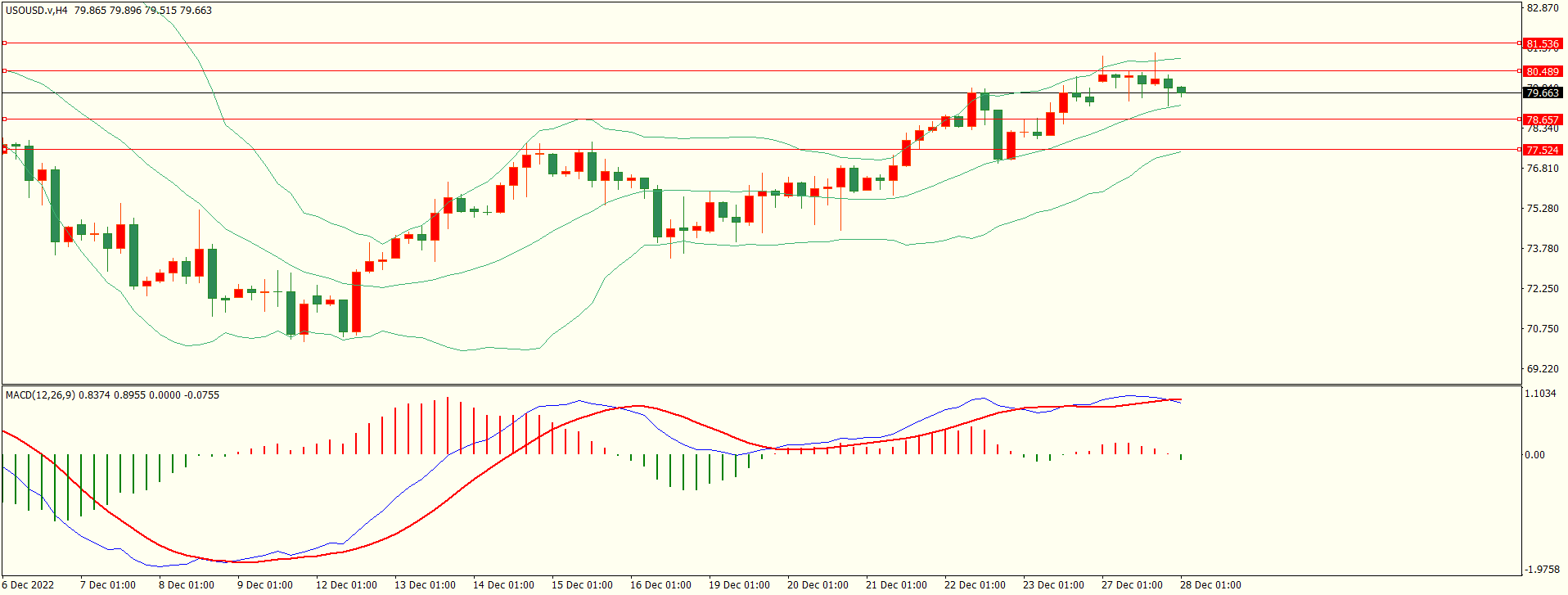Click the 13 Dec 01:00 date marker
The height and width of the screenshot is (595, 1568).
[425, 585]
